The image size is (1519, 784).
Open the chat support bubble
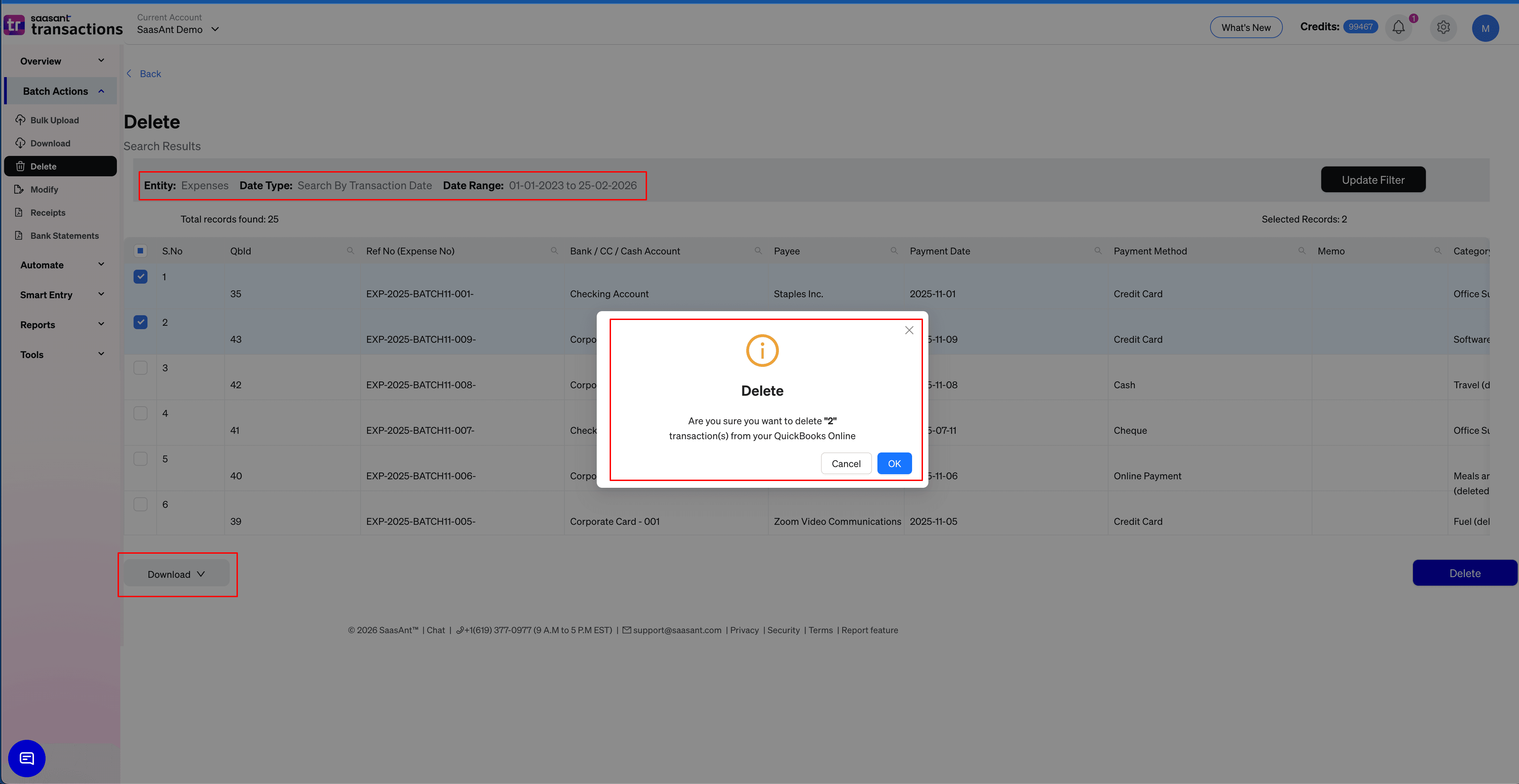(x=26, y=758)
